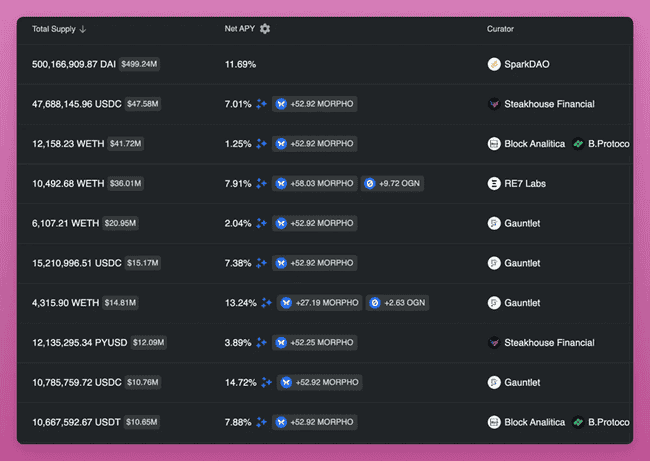
Task: Click OGN token icon in +2.63 OGN badge
Action: (x=375, y=303)
